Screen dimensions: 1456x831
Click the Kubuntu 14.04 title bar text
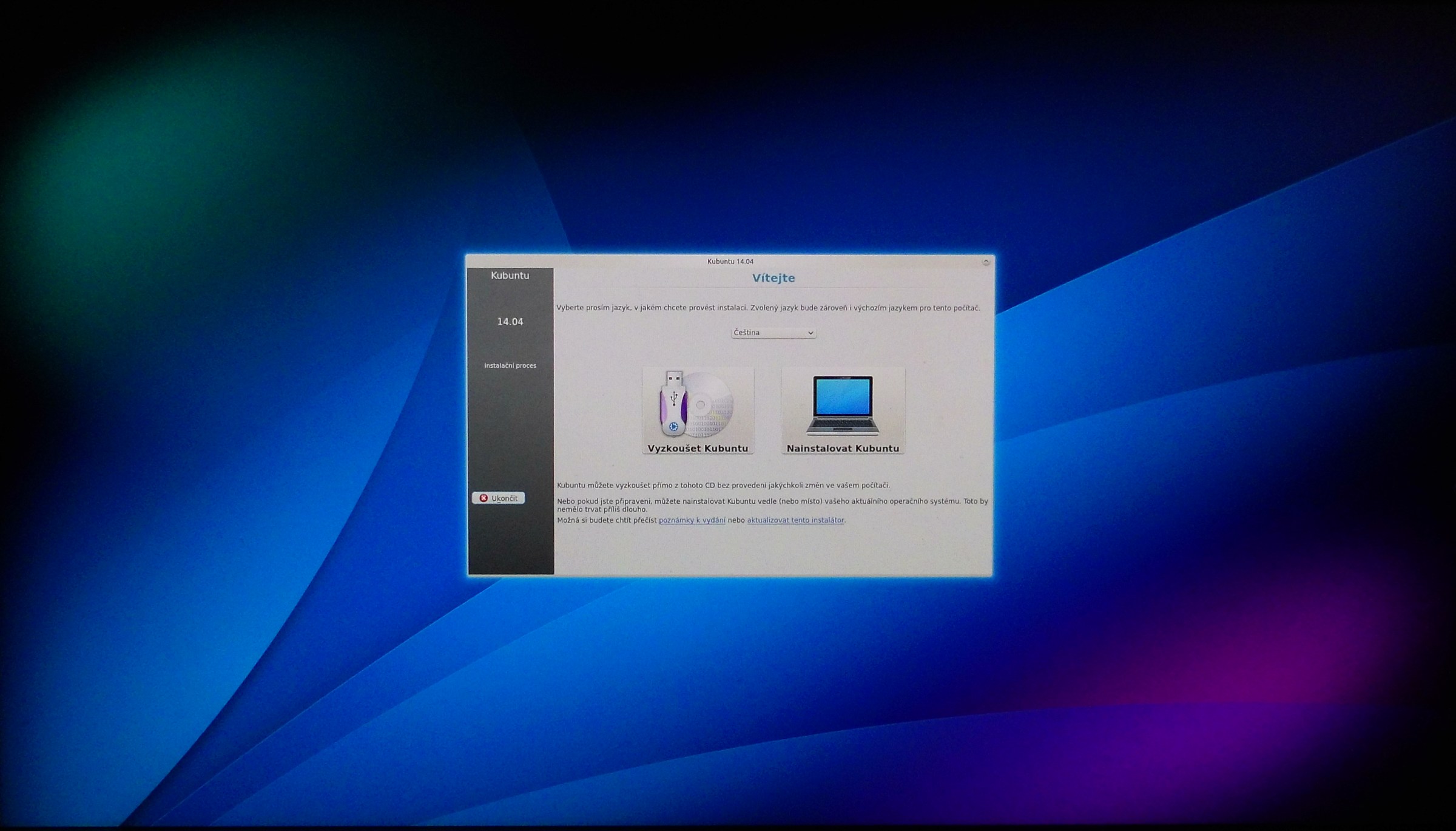[x=730, y=262]
